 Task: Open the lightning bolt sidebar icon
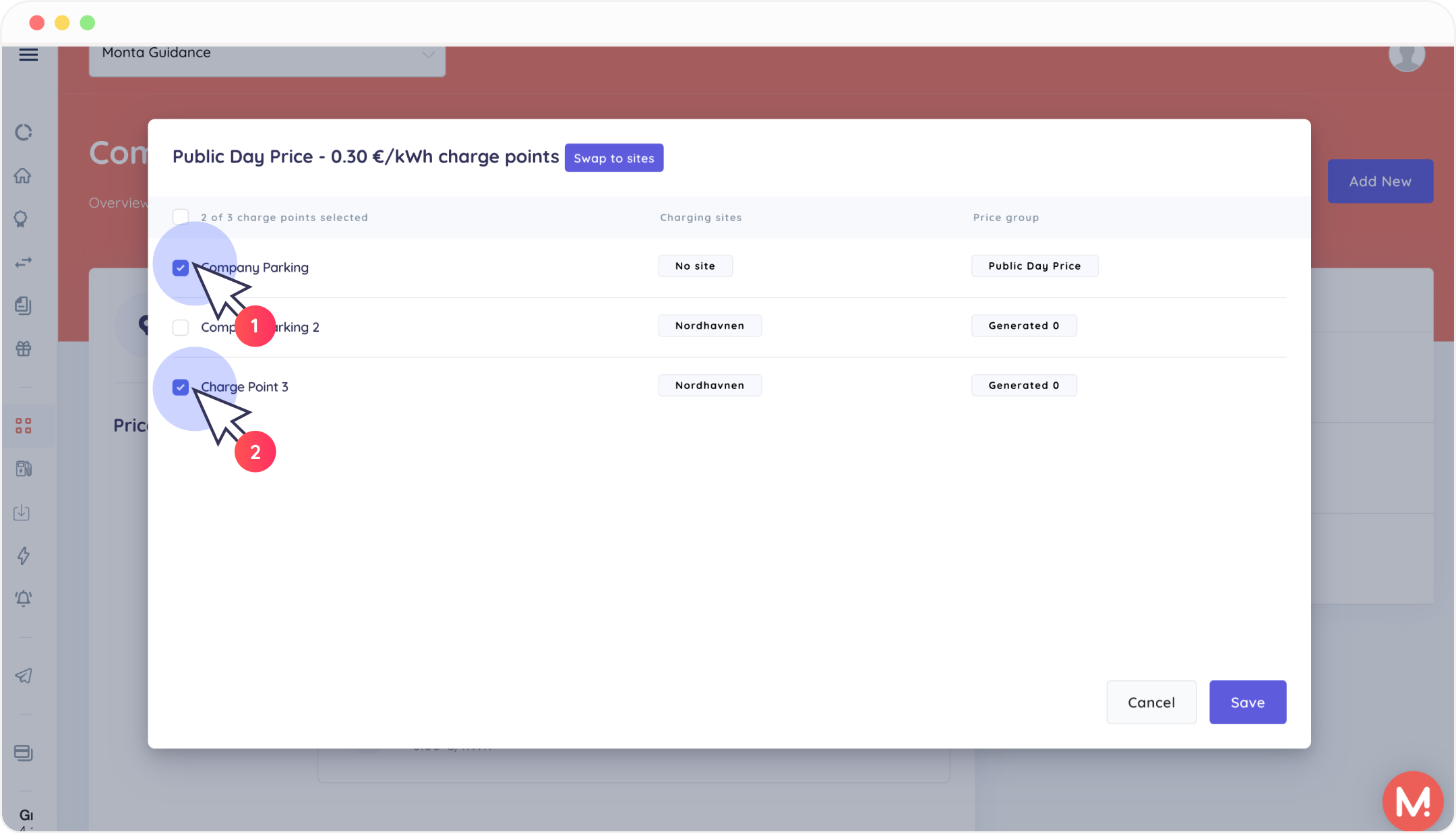pos(24,556)
